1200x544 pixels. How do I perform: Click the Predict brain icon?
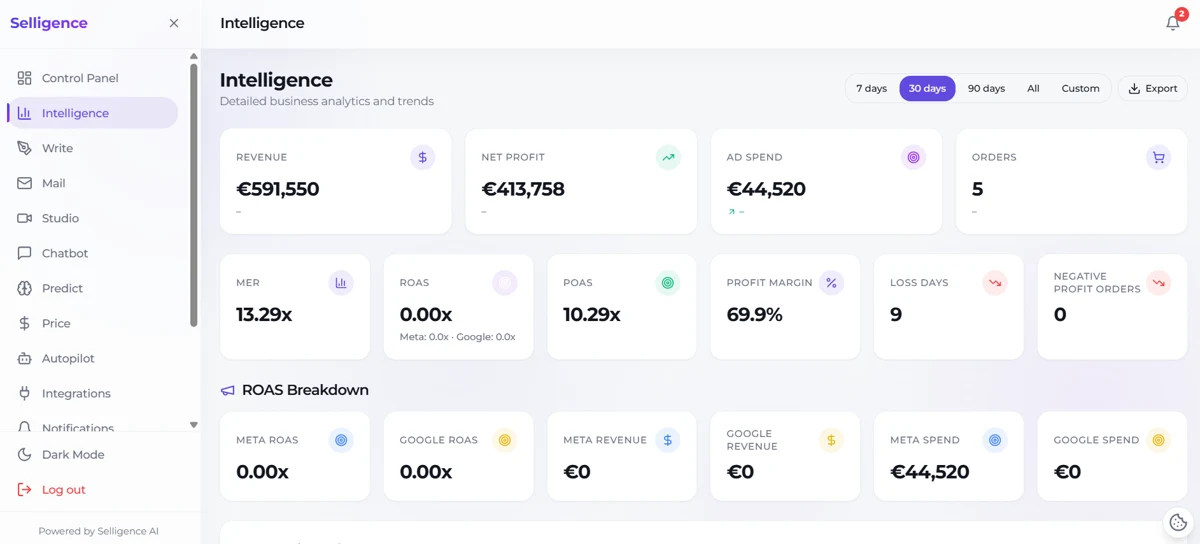click(x=24, y=288)
